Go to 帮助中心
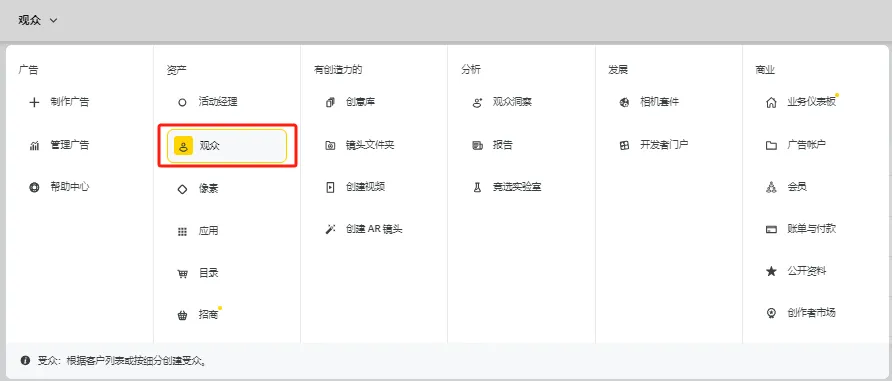 69,187
